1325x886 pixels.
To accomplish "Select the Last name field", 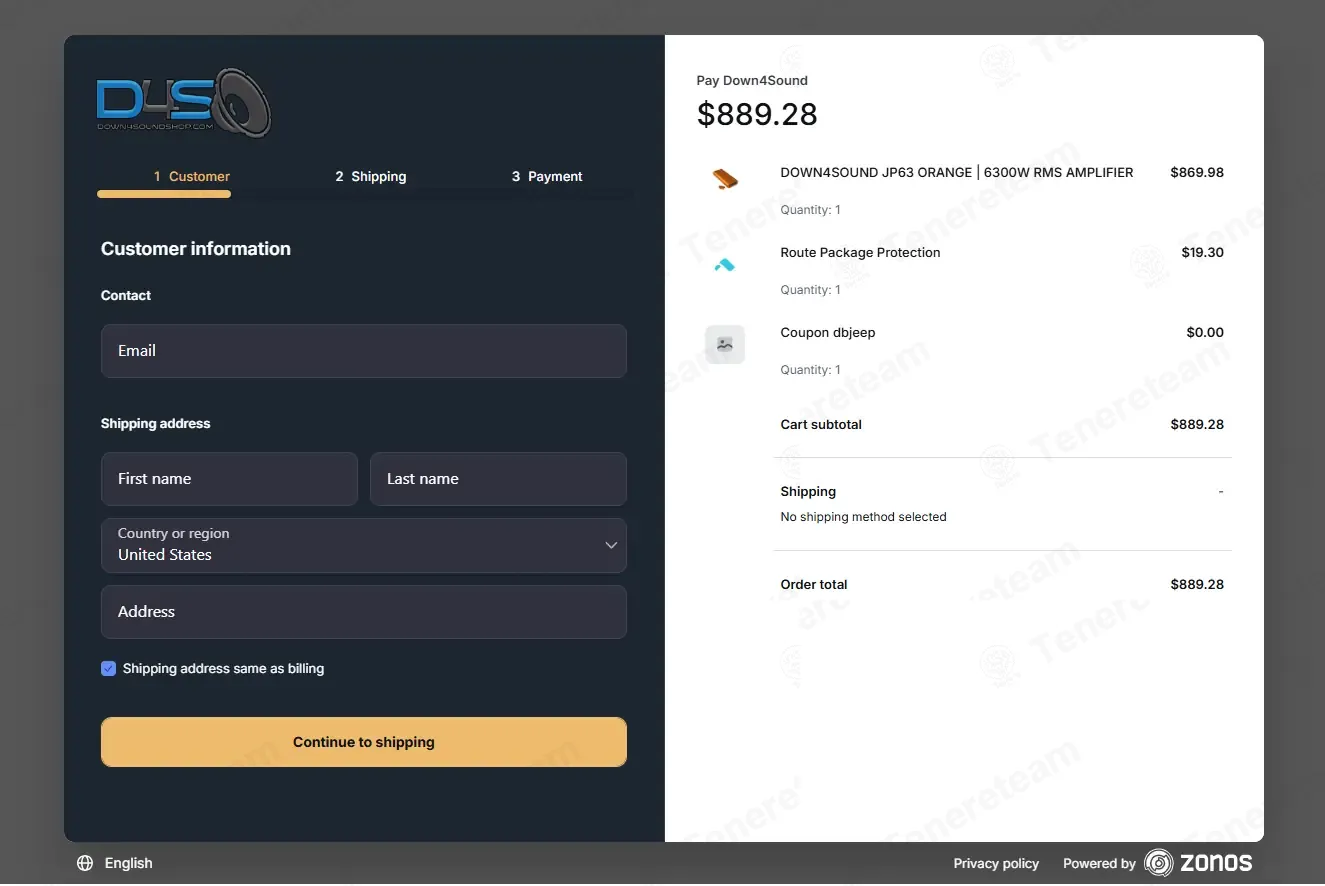I will (498, 479).
